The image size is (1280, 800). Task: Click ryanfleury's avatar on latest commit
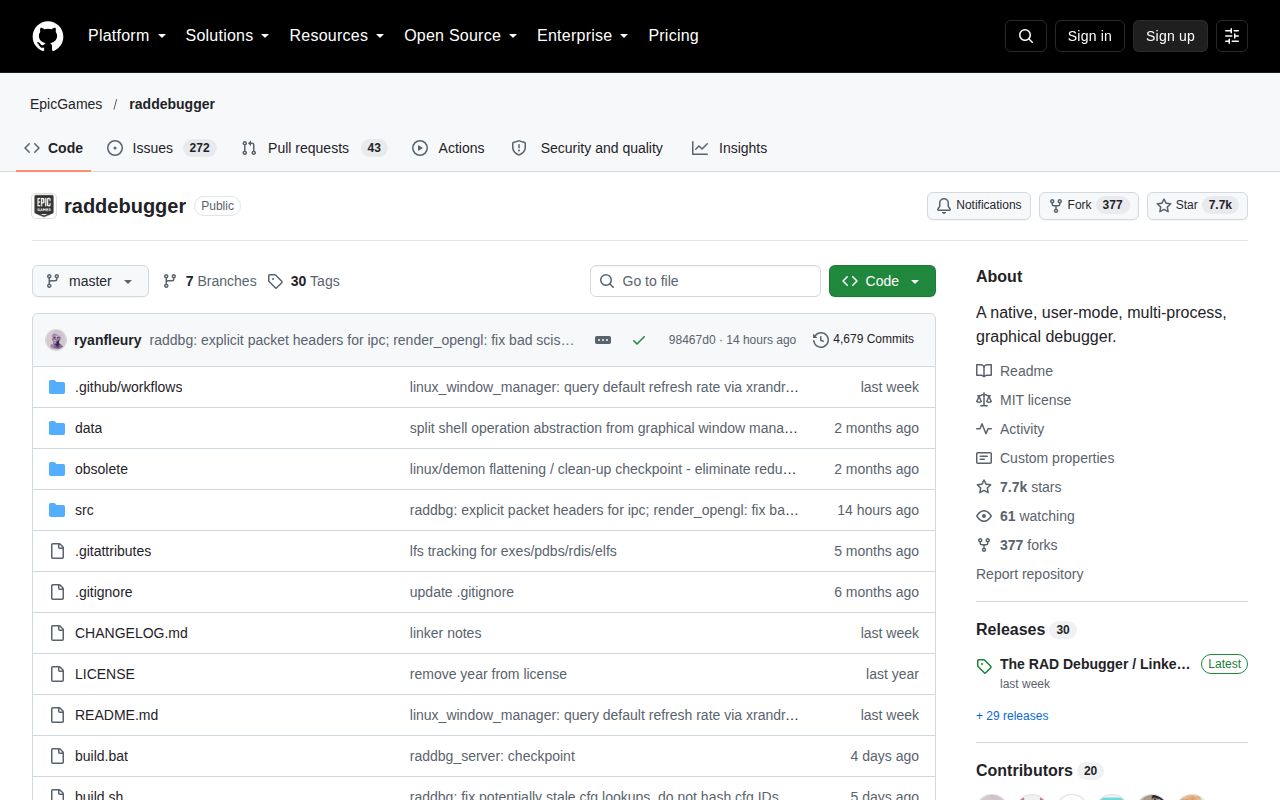click(x=56, y=340)
